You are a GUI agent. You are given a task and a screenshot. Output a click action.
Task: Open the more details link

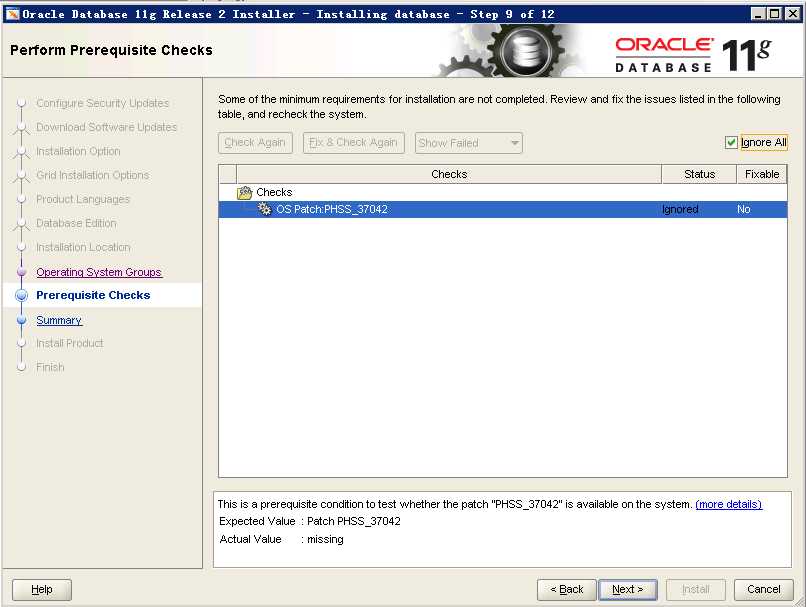(x=728, y=504)
